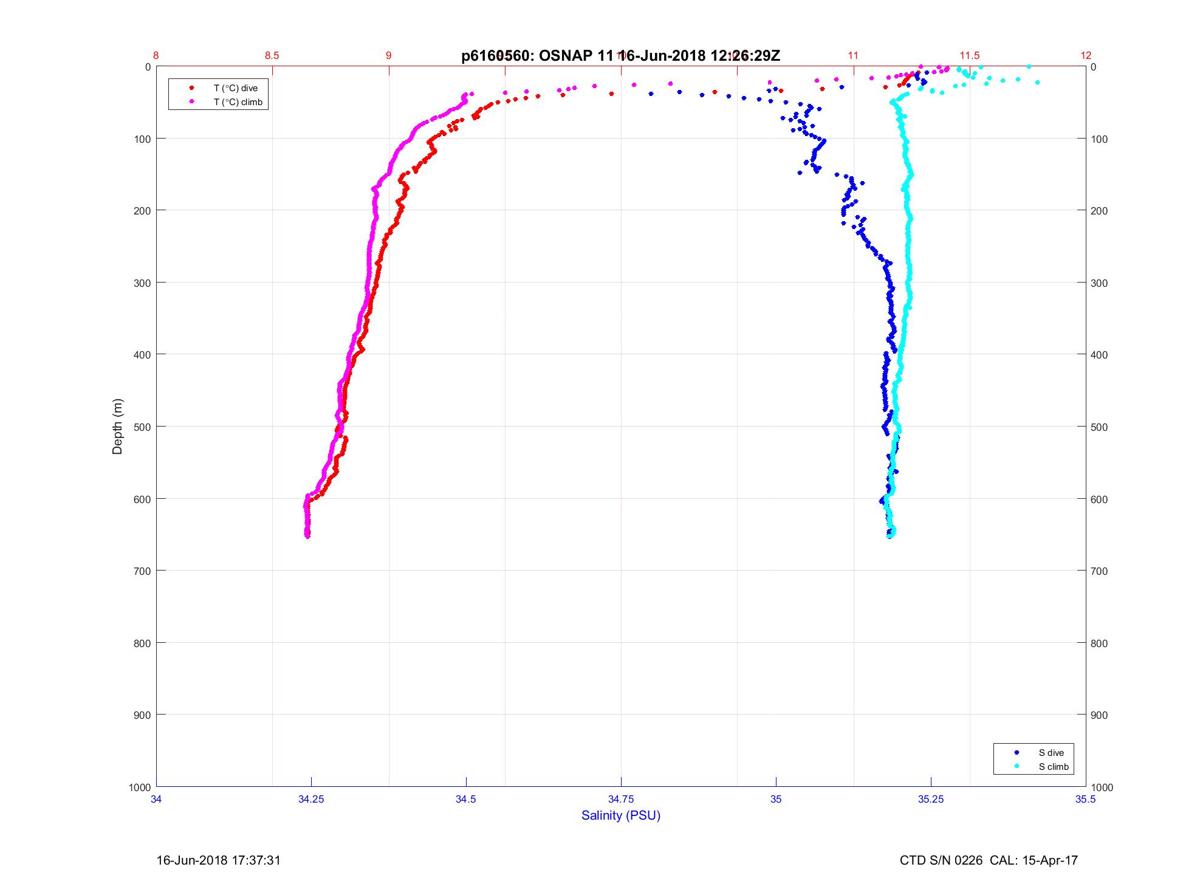Image resolution: width=1200 pixels, height=885 pixels.
Task: Click right depth tick label 400
Action: 1100,355
